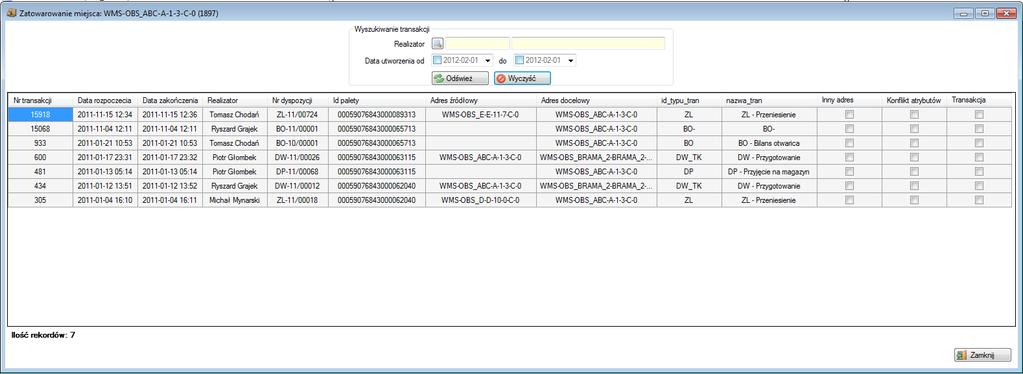Sort by Data rozpoczecia column header
The image size is (1023, 374).
106,101
